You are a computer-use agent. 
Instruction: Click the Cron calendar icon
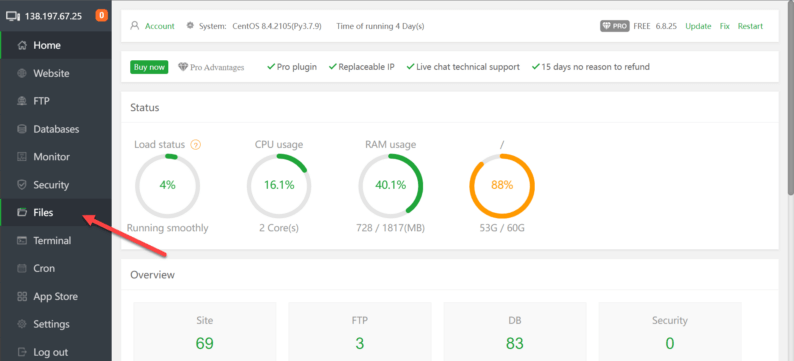click(x=22, y=268)
